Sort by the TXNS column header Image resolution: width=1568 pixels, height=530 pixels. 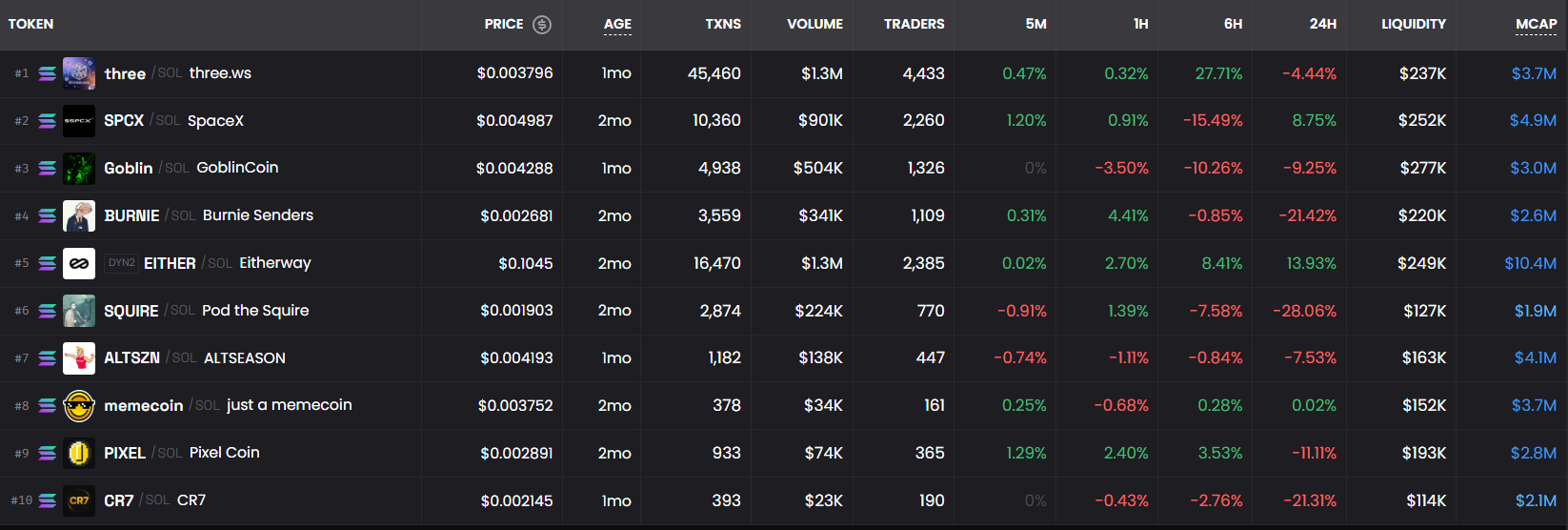[723, 24]
